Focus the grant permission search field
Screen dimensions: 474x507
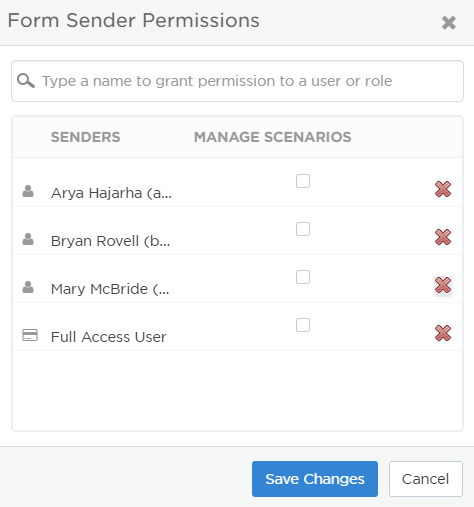(237, 81)
